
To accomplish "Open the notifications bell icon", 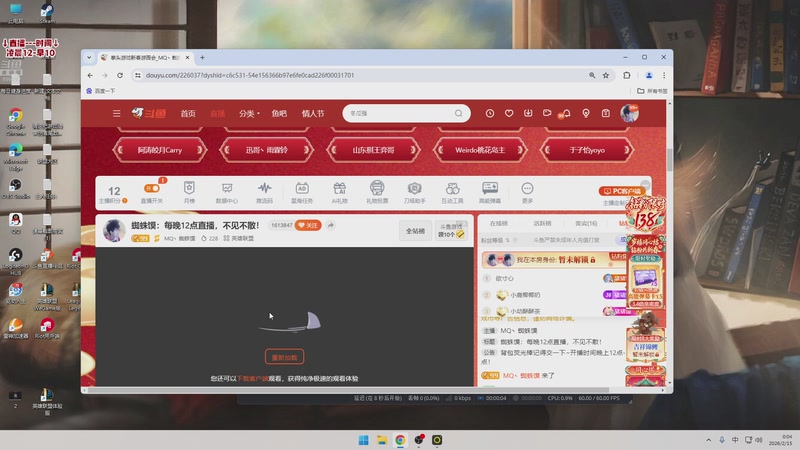I will pyautogui.click(x=566, y=113).
